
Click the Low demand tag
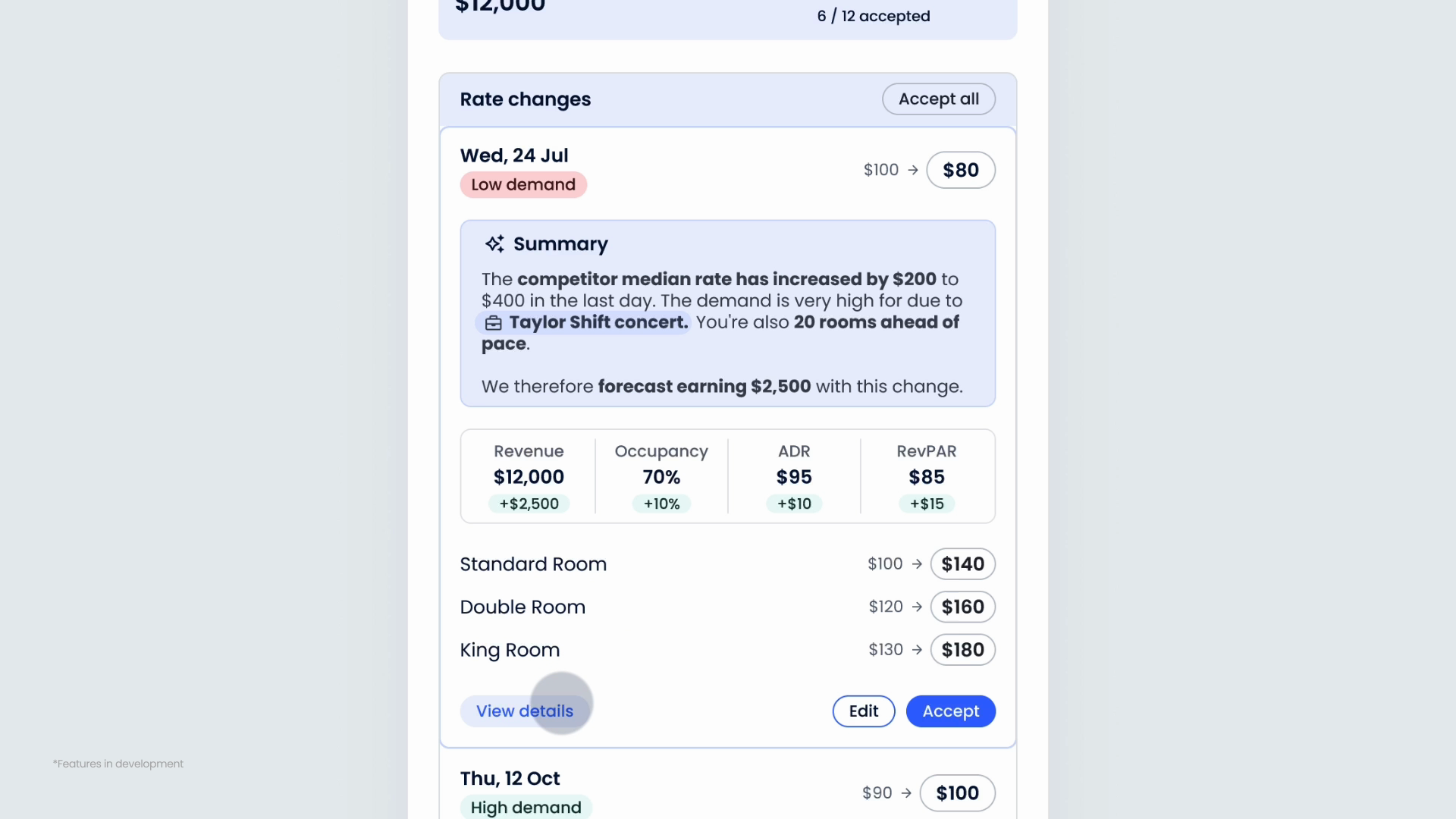click(523, 185)
